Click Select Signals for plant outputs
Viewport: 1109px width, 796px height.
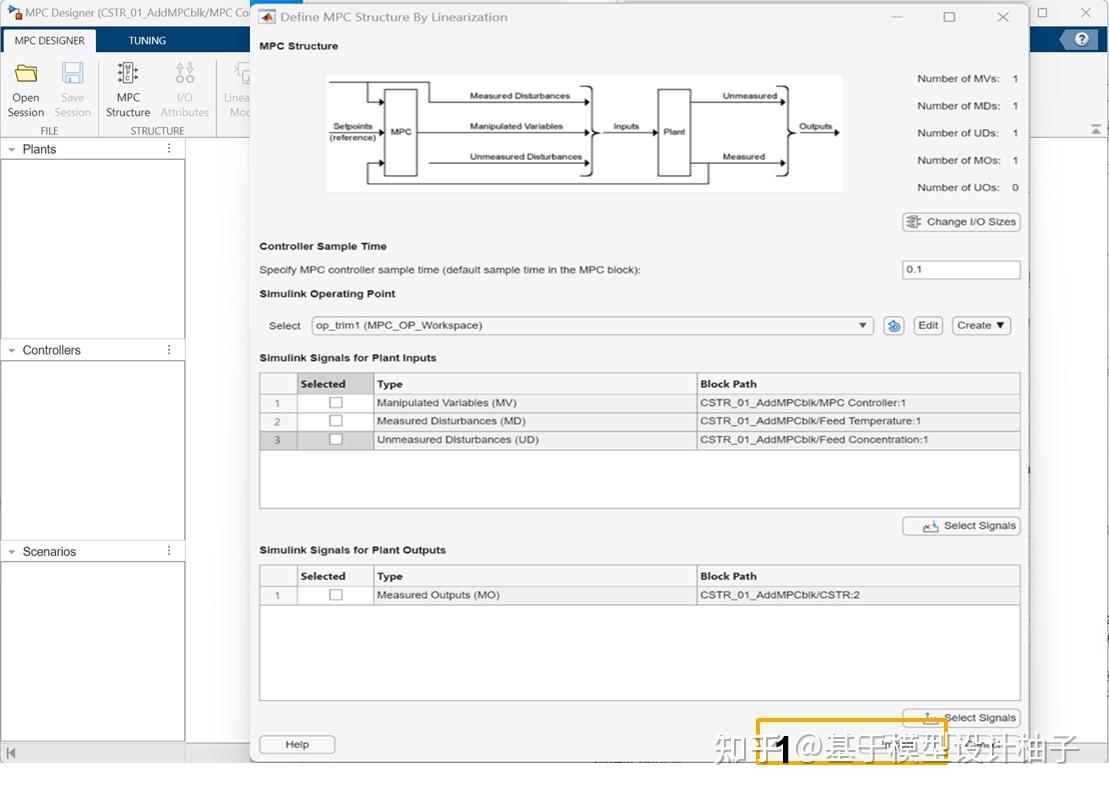pyautogui.click(x=960, y=717)
